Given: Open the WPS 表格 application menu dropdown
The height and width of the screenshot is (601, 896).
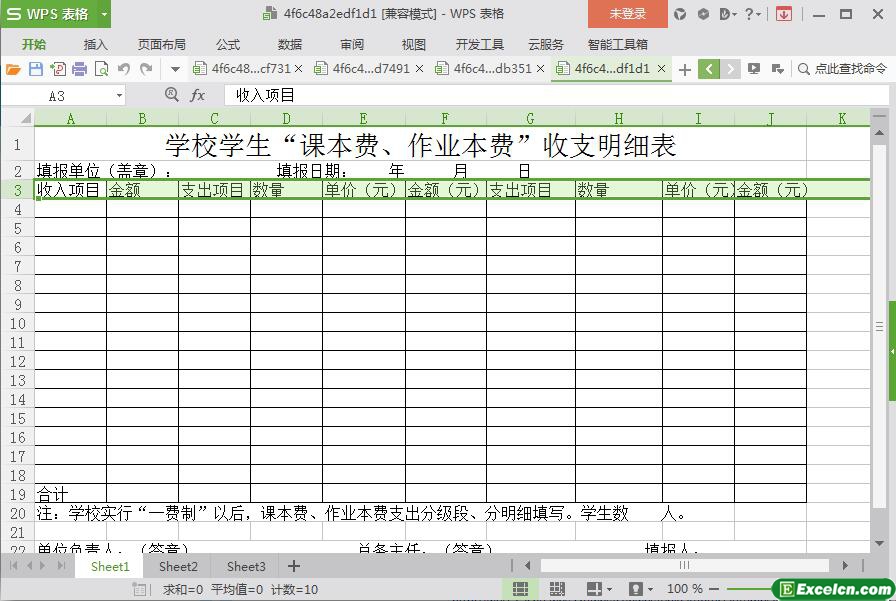Looking at the screenshot, I should 105,14.
